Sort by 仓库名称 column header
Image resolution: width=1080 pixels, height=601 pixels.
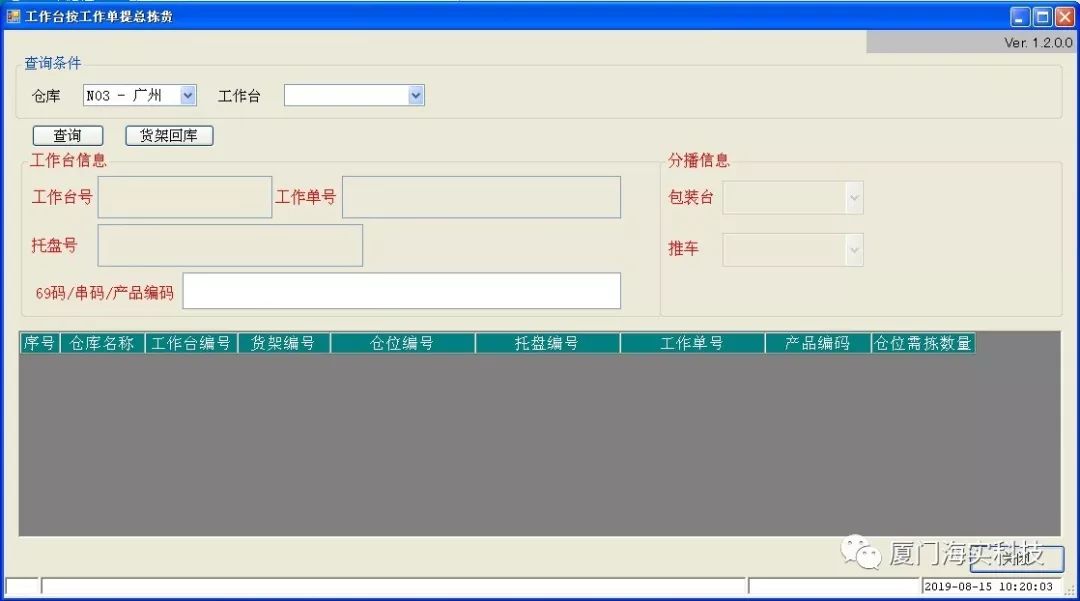point(102,343)
